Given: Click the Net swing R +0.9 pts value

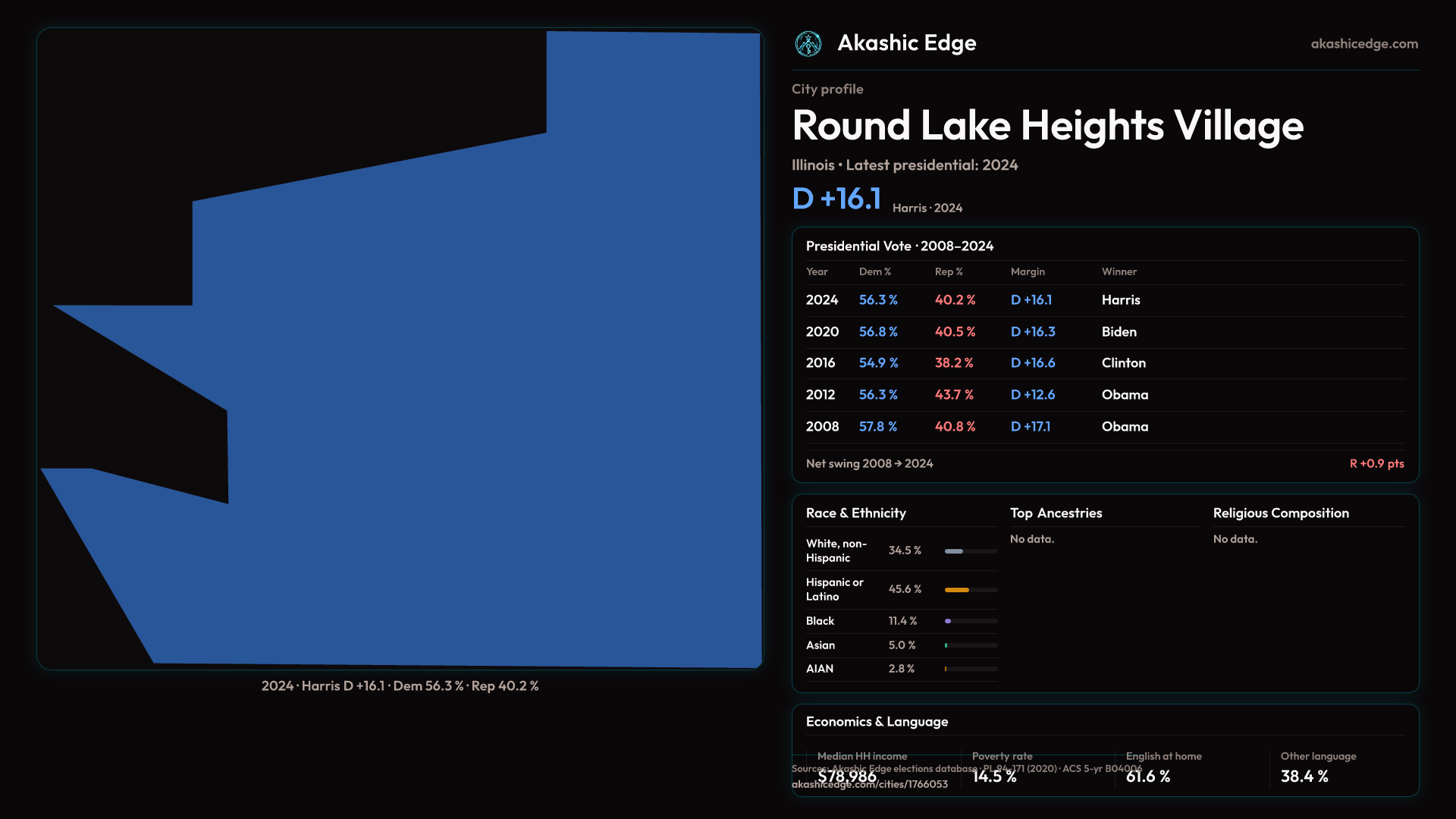Looking at the screenshot, I should click(1376, 463).
